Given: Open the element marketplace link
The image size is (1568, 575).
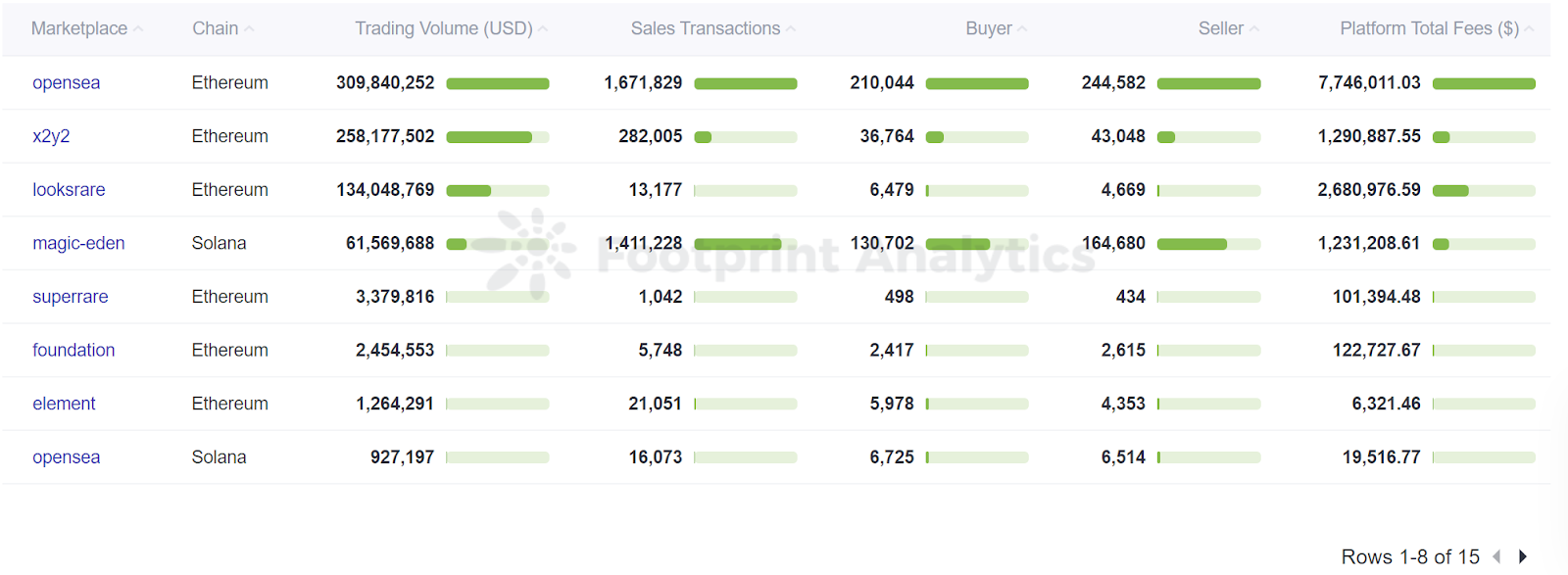Looking at the screenshot, I should tap(64, 403).
